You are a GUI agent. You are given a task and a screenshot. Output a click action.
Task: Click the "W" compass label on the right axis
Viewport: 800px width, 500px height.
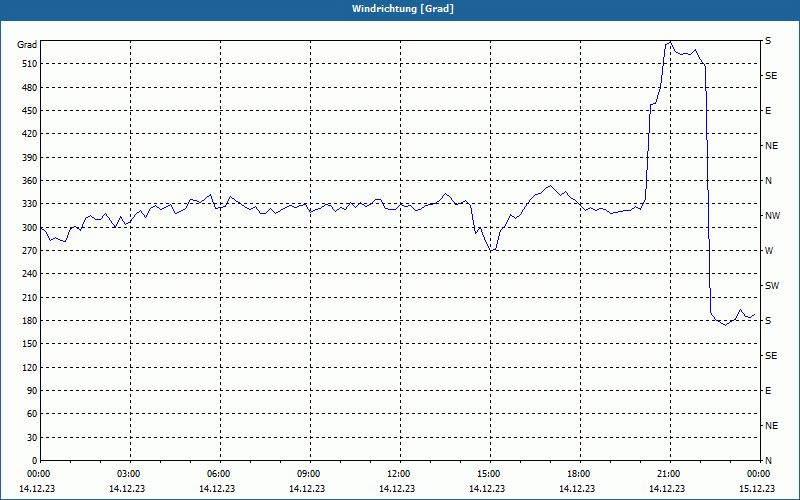click(x=769, y=251)
